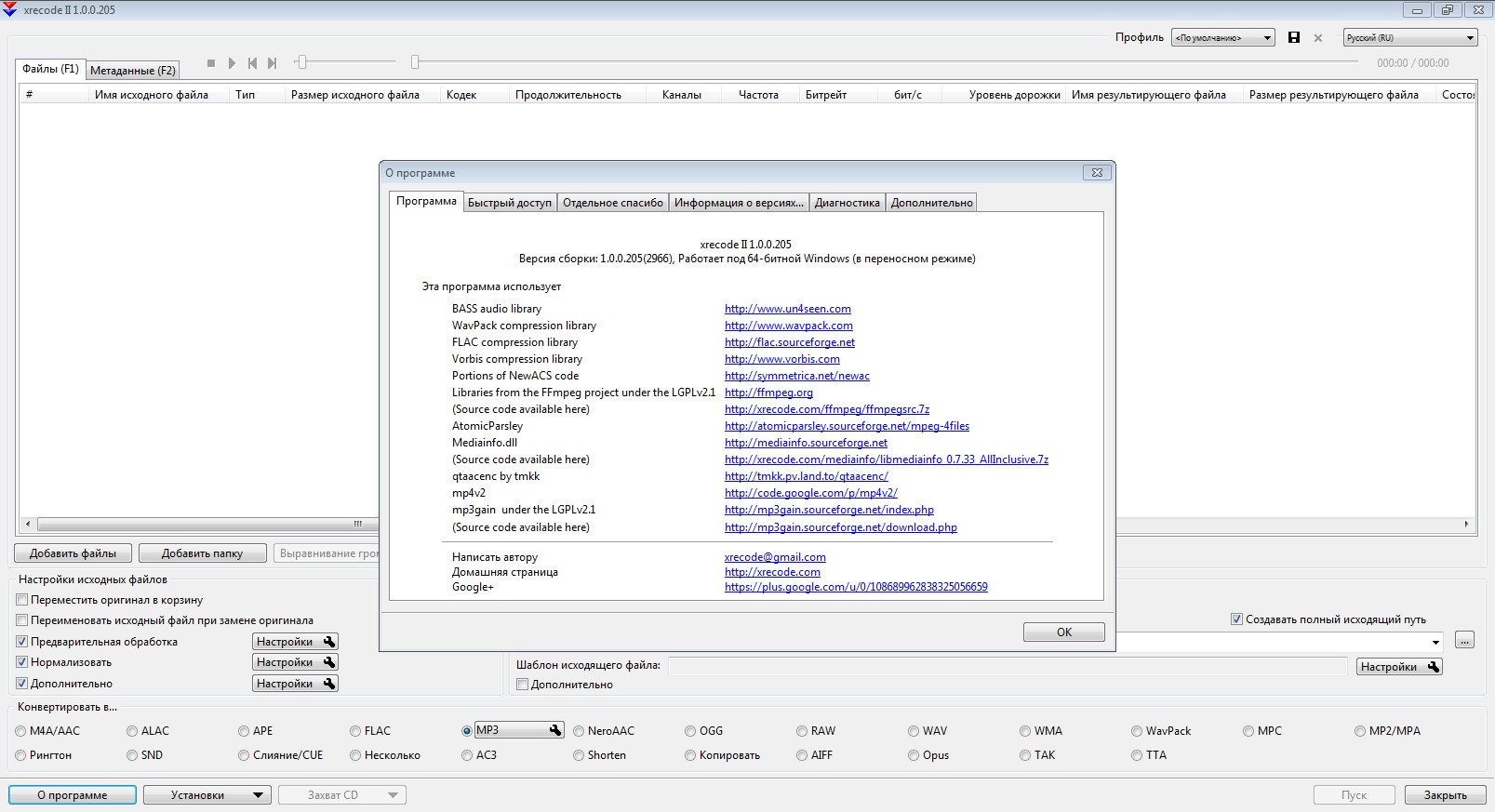The height and width of the screenshot is (812, 1495).
Task: Click the volume slider handle
Action: (x=301, y=62)
